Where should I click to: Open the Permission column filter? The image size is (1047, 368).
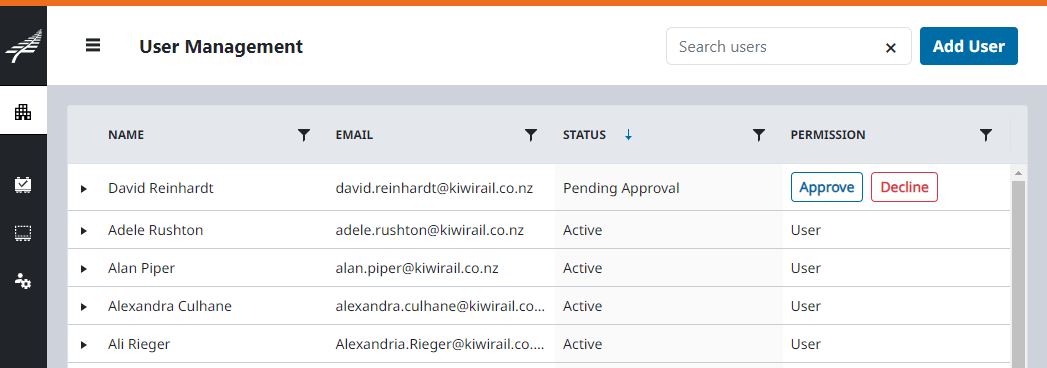tap(986, 136)
